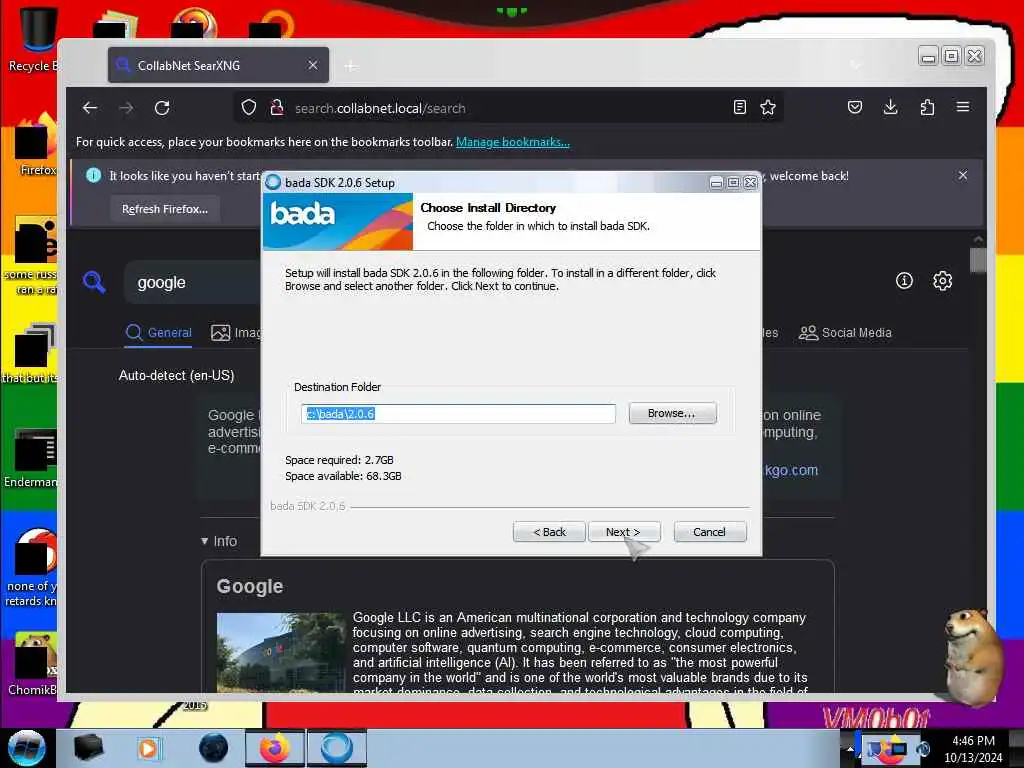Click Browse to choose another folder

coord(672,413)
